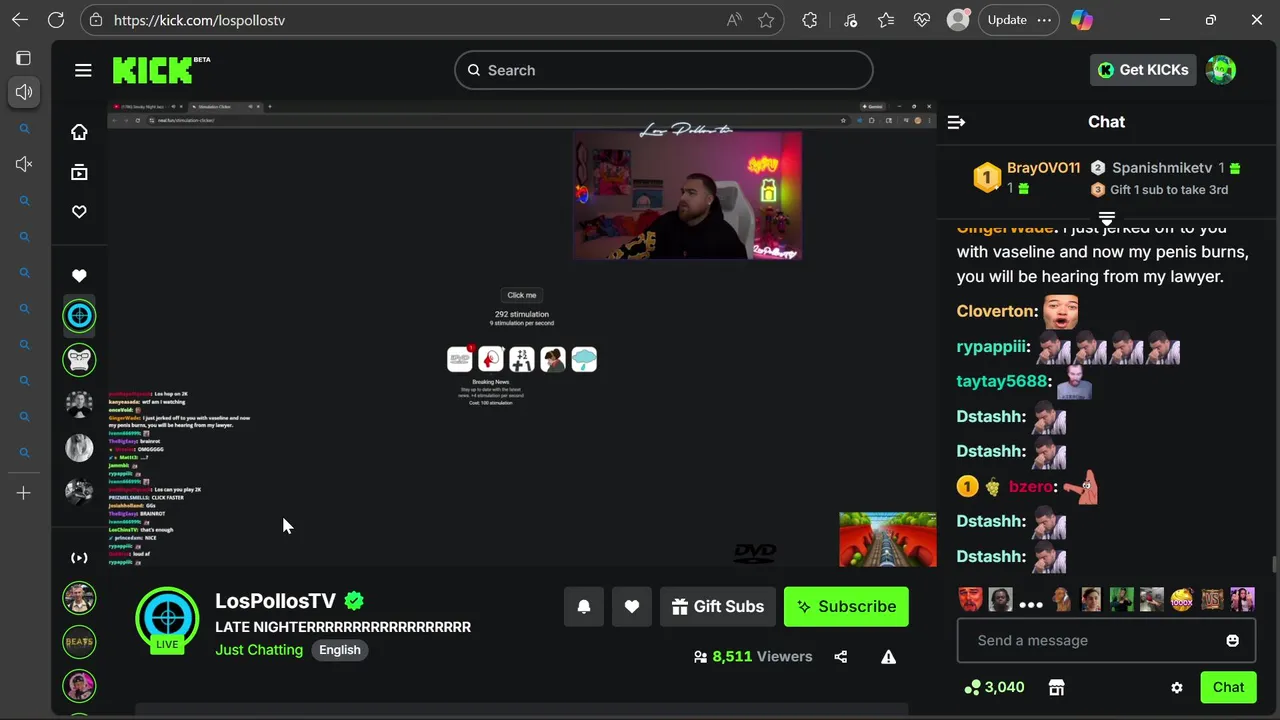Viewport: 1280px width, 720px height.
Task: Open browser profile account menu
Action: (958, 20)
